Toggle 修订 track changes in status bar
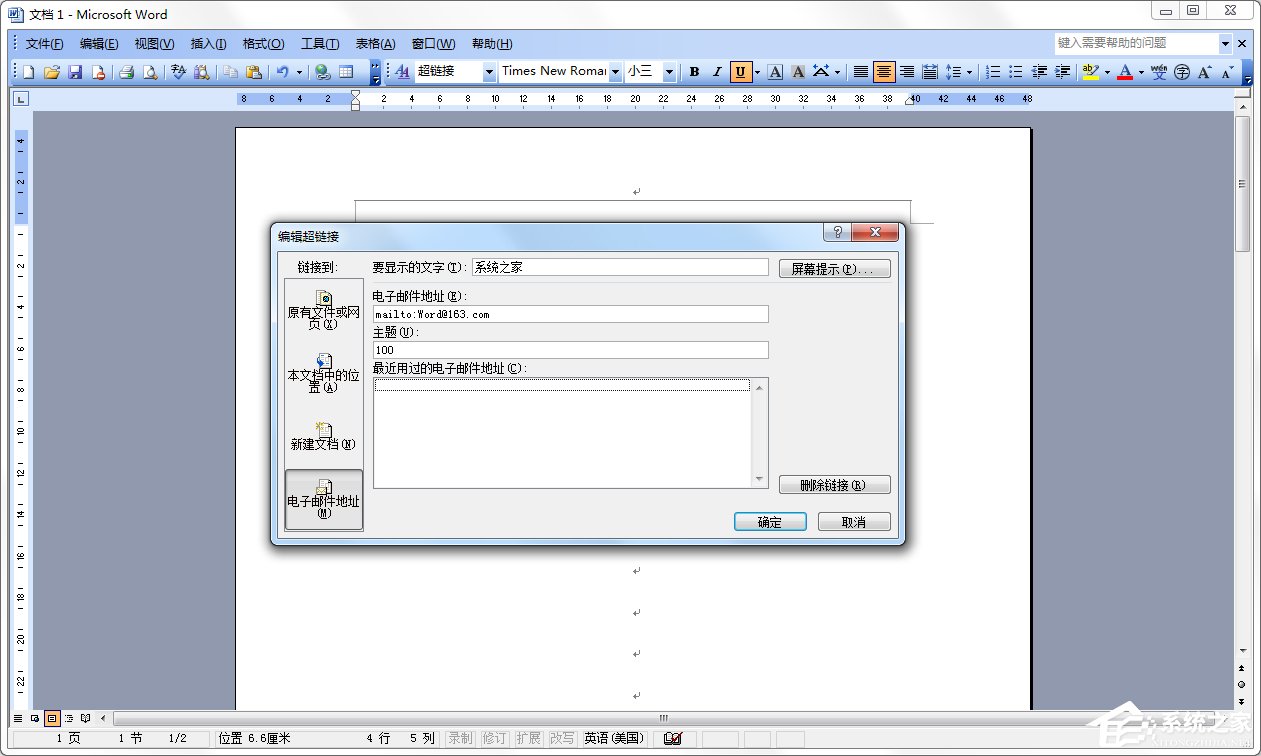The image size is (1261, 756). pos(493,738)
